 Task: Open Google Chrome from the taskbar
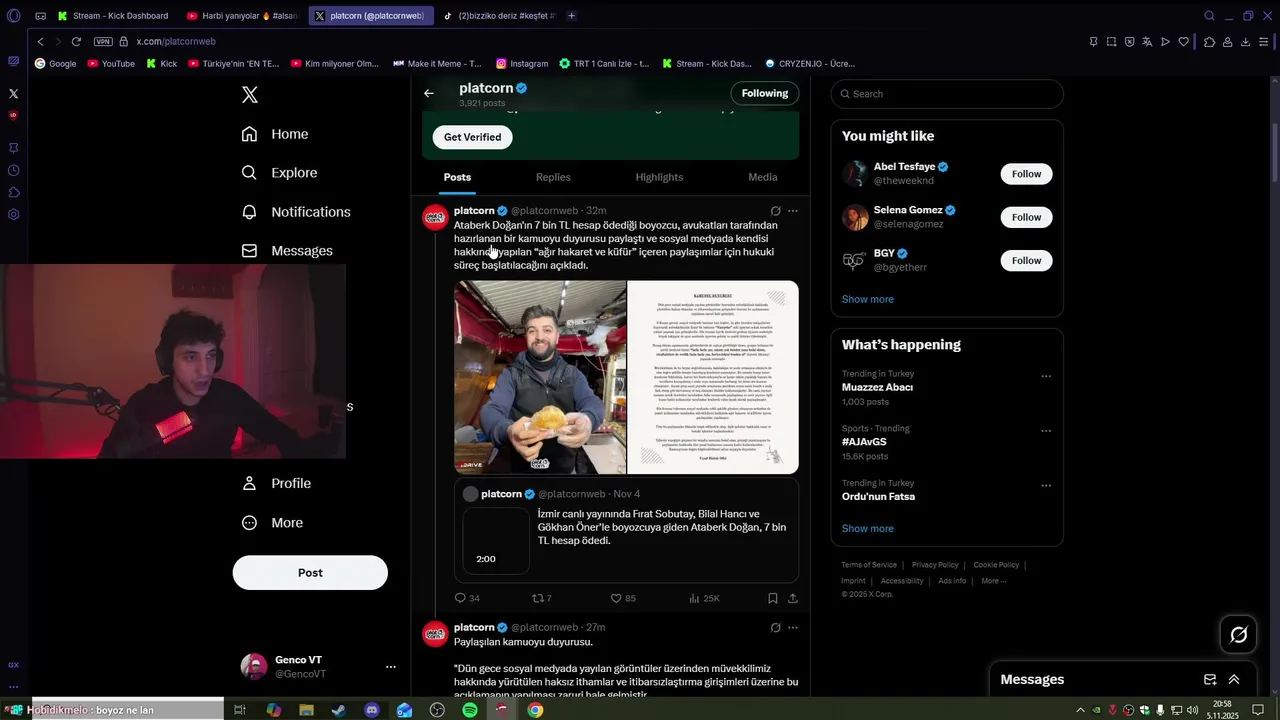tap(535, 710)
